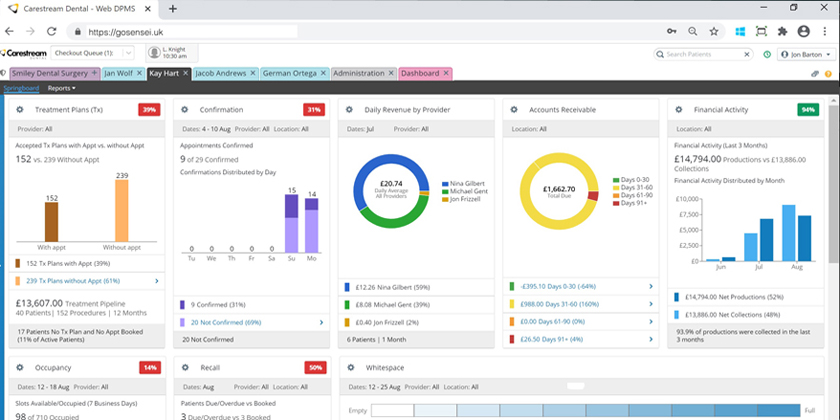Open the browser extensions puzzle icon
Screen dimensions: 840x420
(x=782, y=32)
